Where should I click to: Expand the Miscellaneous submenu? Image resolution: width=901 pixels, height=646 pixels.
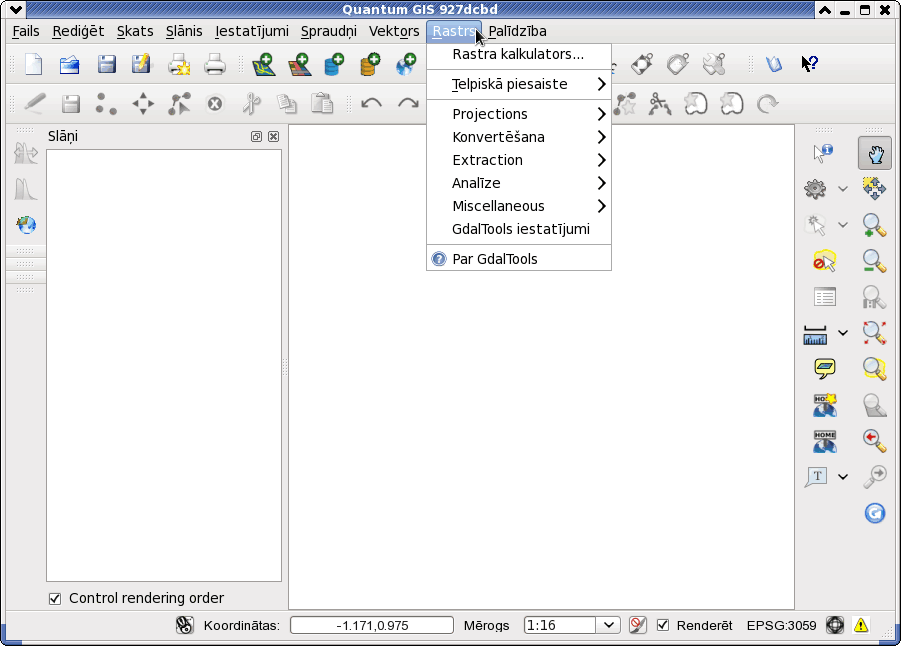[x=519, y=206]
